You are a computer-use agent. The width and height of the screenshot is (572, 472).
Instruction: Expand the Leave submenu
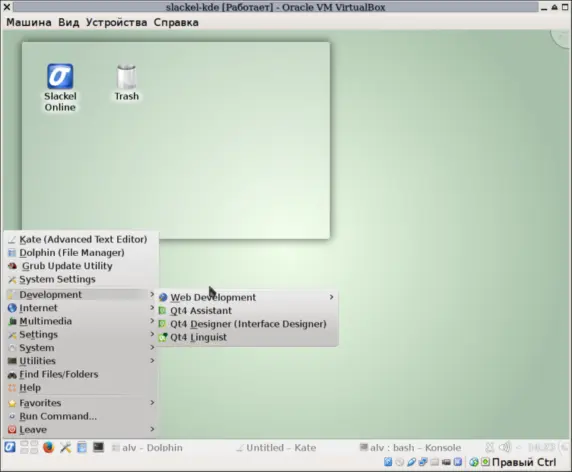(x=81, y=429)
